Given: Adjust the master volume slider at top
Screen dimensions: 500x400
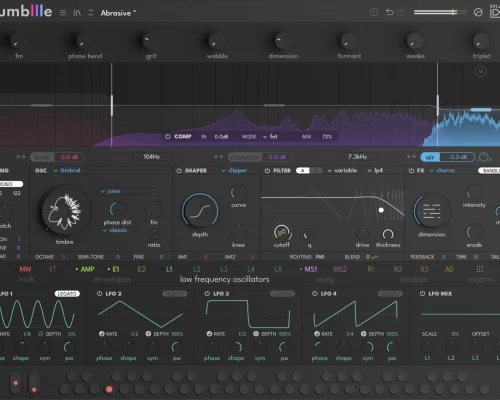Looking at the screenshot, I should coord(440,12).
